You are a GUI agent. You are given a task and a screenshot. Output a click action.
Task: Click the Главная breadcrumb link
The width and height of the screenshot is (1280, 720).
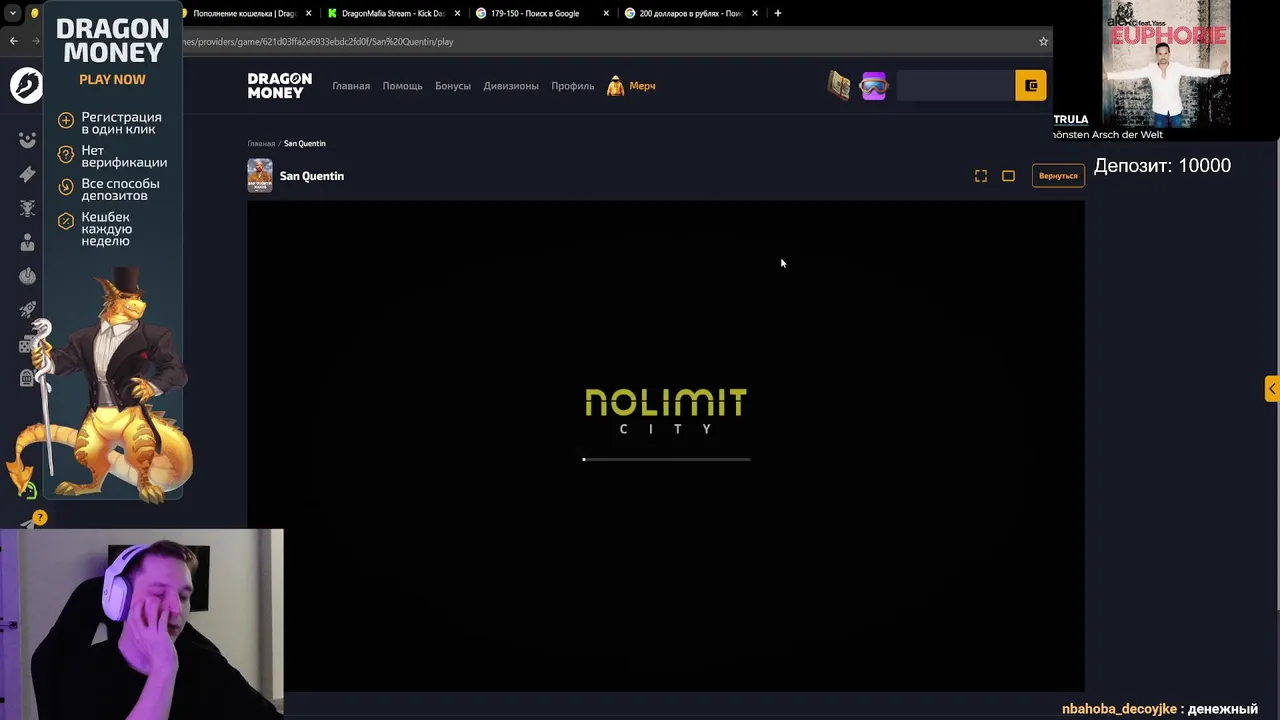[x=261, y=143]
